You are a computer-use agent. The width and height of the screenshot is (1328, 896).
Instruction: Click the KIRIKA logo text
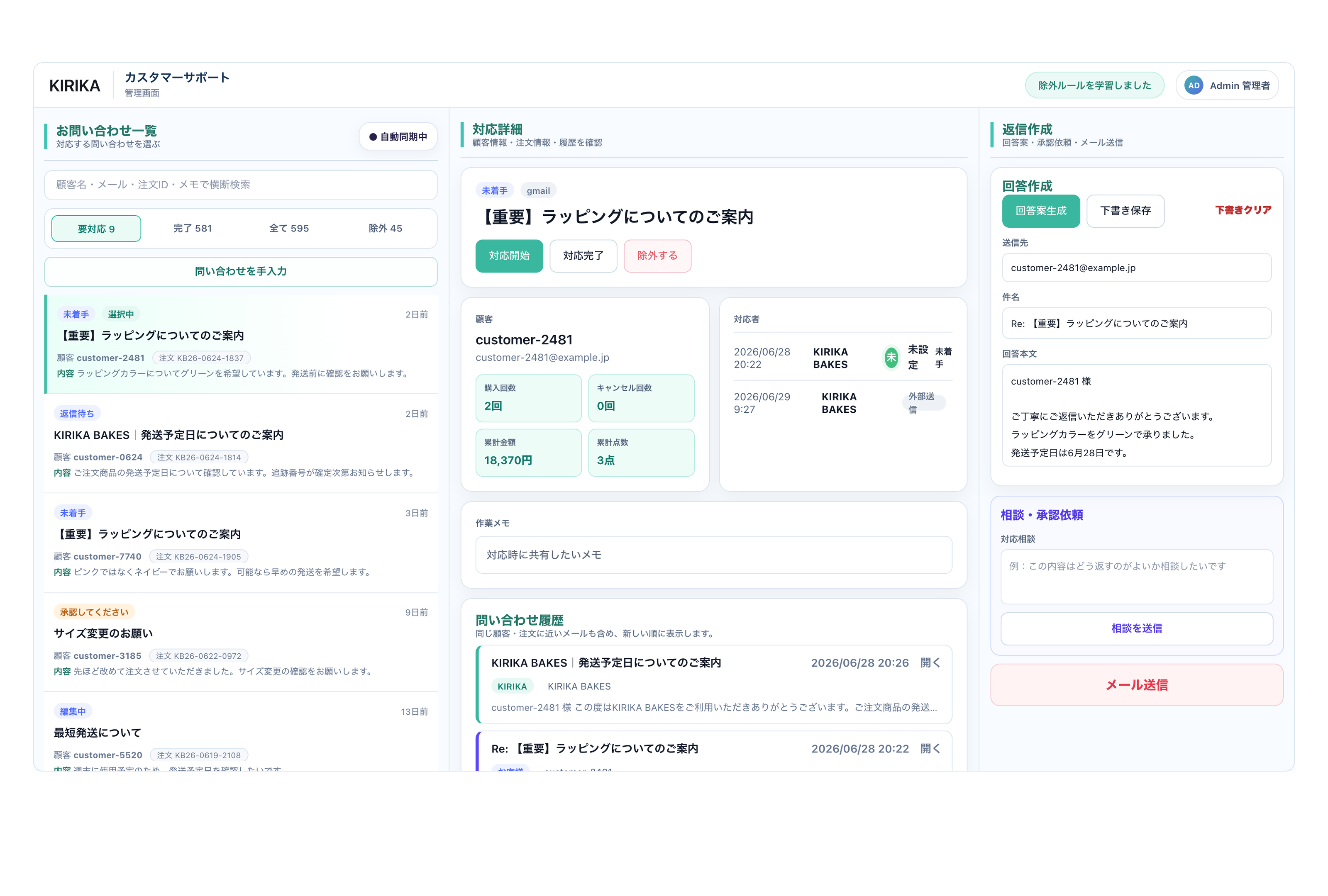[x=74, y=86]
